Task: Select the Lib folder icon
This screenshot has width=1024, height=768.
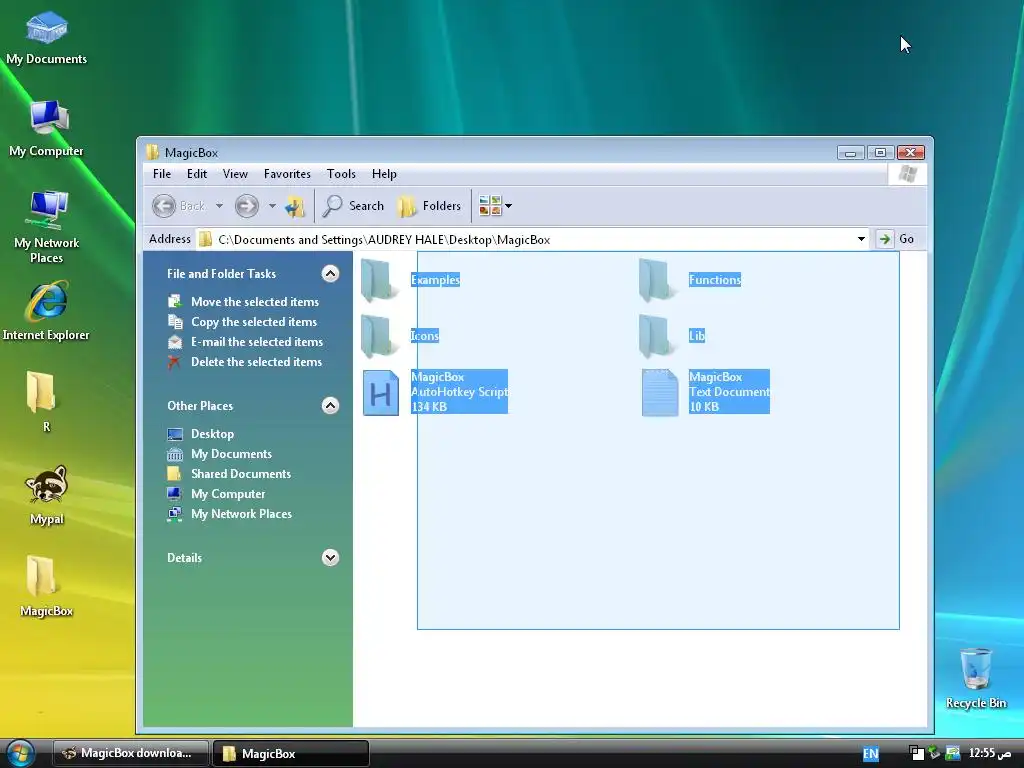Action: pyautogui.click(x=656, y=336)
